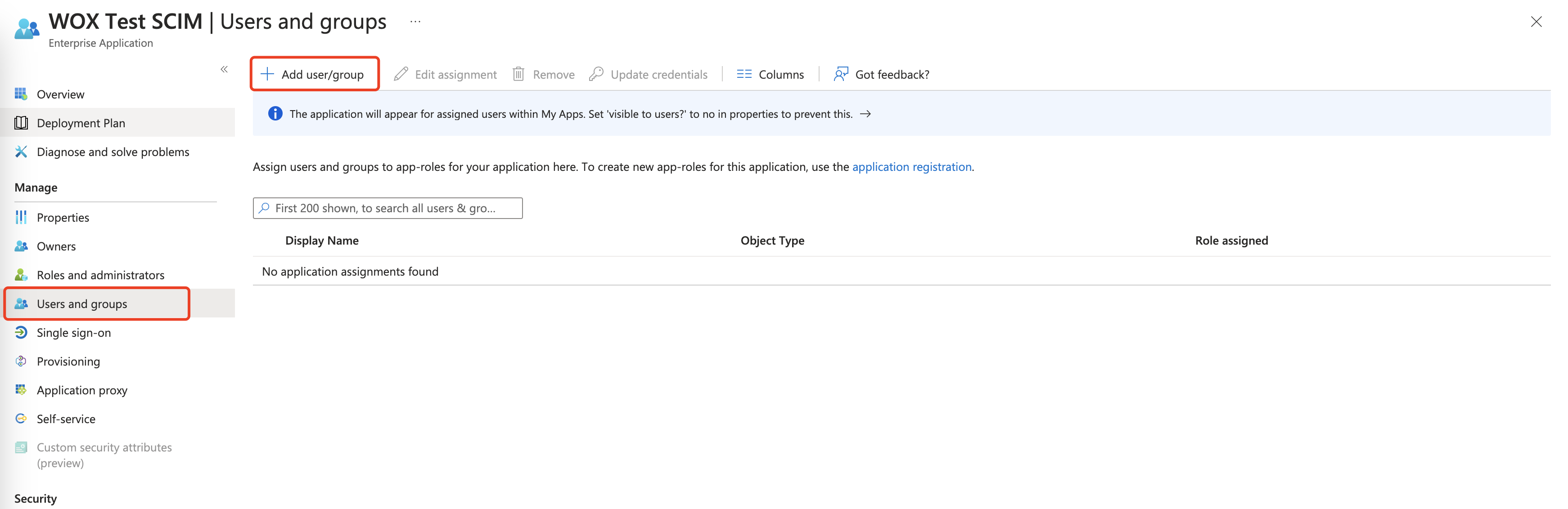Viewport: 1568px width, 509px height.
Task: Open Self-service settings
Action: tap(66, 419)
